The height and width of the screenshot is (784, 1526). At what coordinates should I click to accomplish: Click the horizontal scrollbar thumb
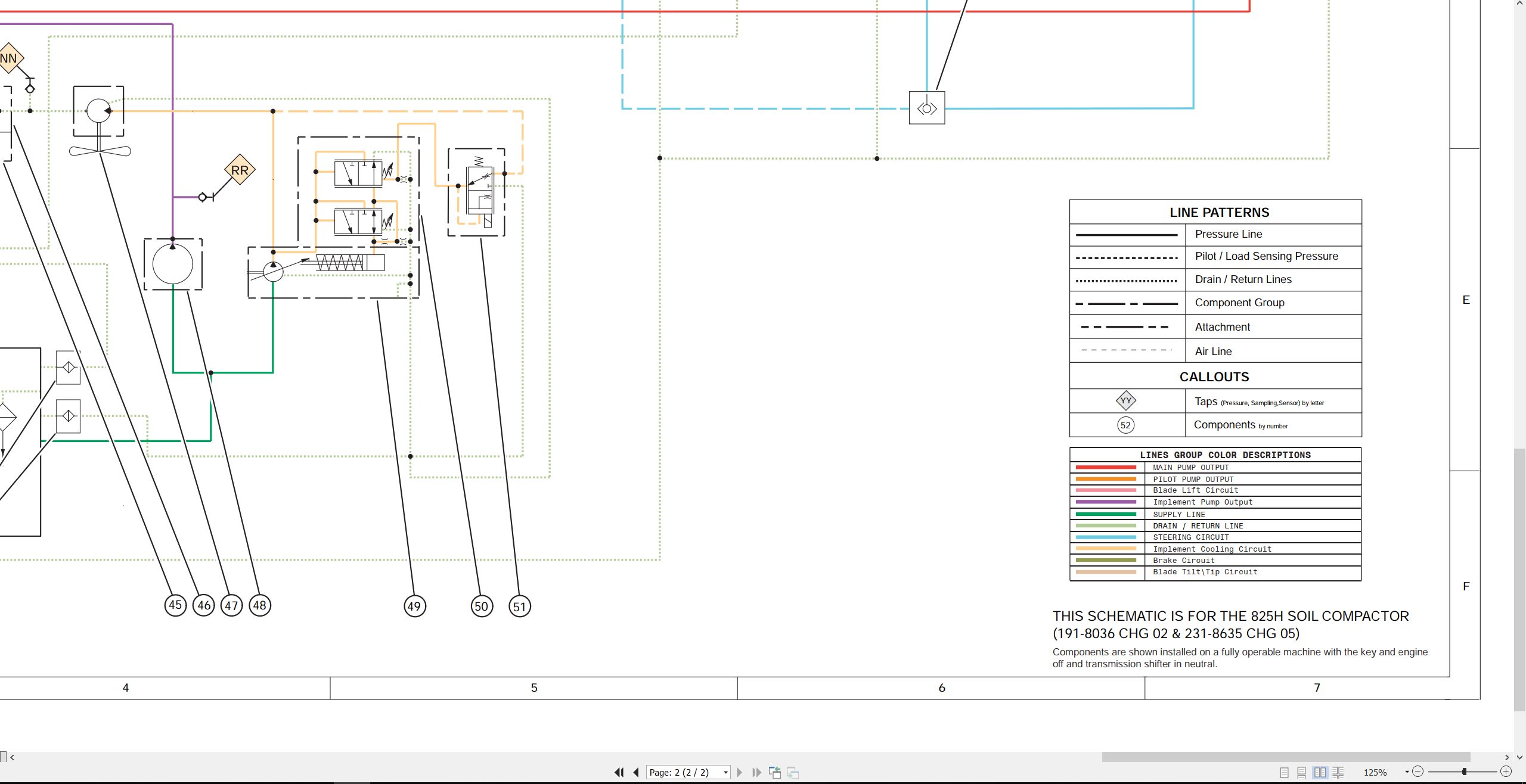point(1286,757)
